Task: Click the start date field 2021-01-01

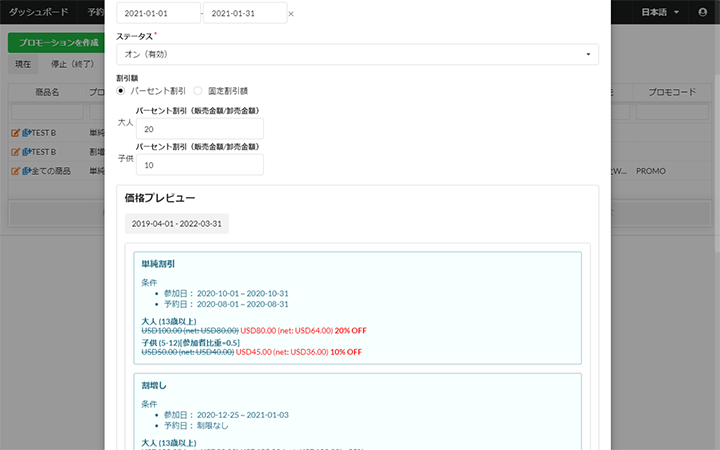Action: coord(158,13)
